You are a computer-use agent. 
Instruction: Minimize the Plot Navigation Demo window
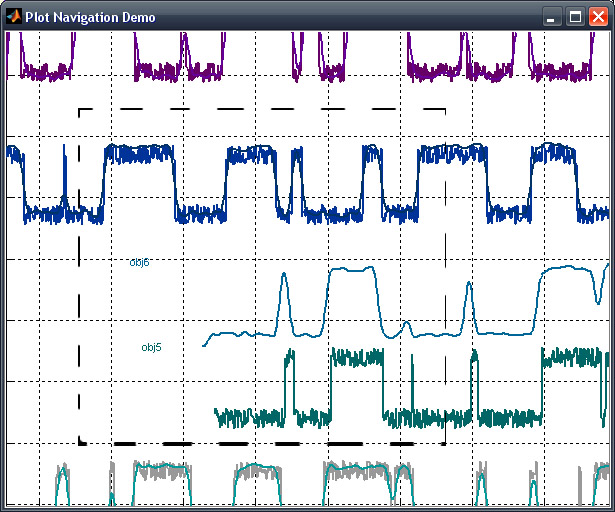click(551, 17)
